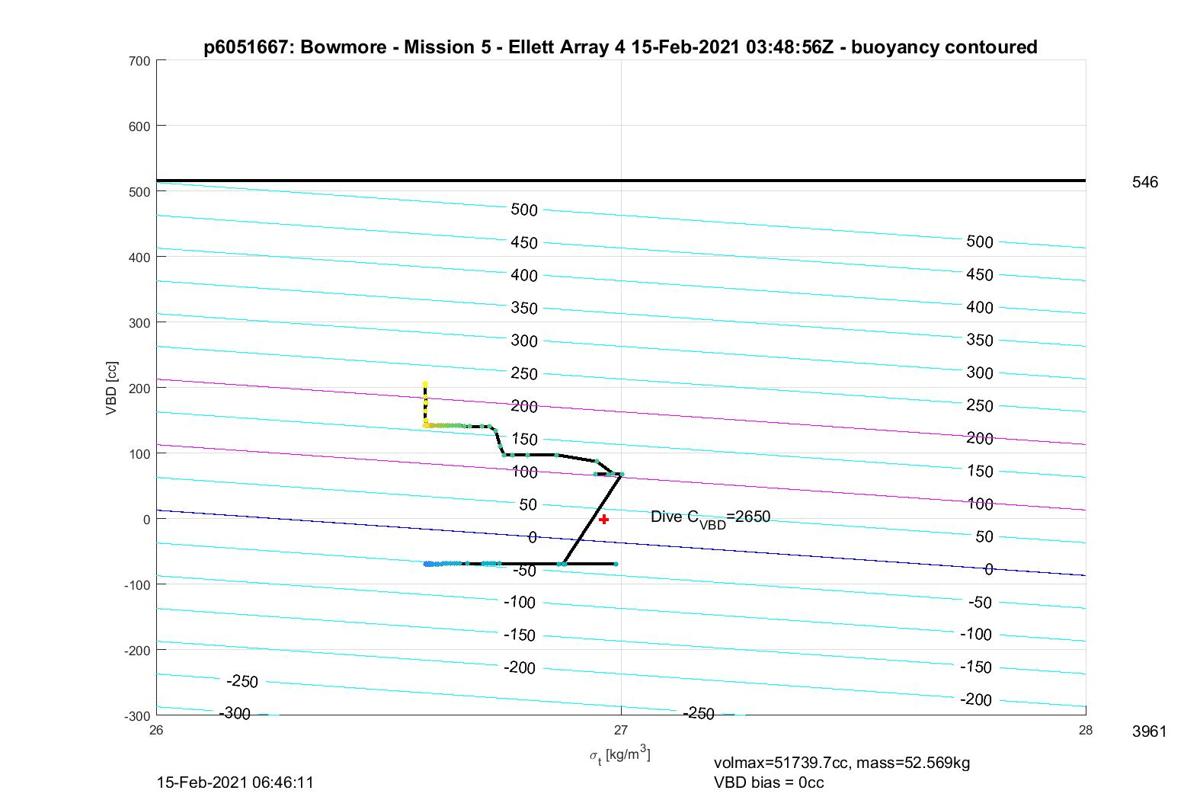1200x804 pixels.
Task: Click the right-column contour label -50
Action: [980, 603]
